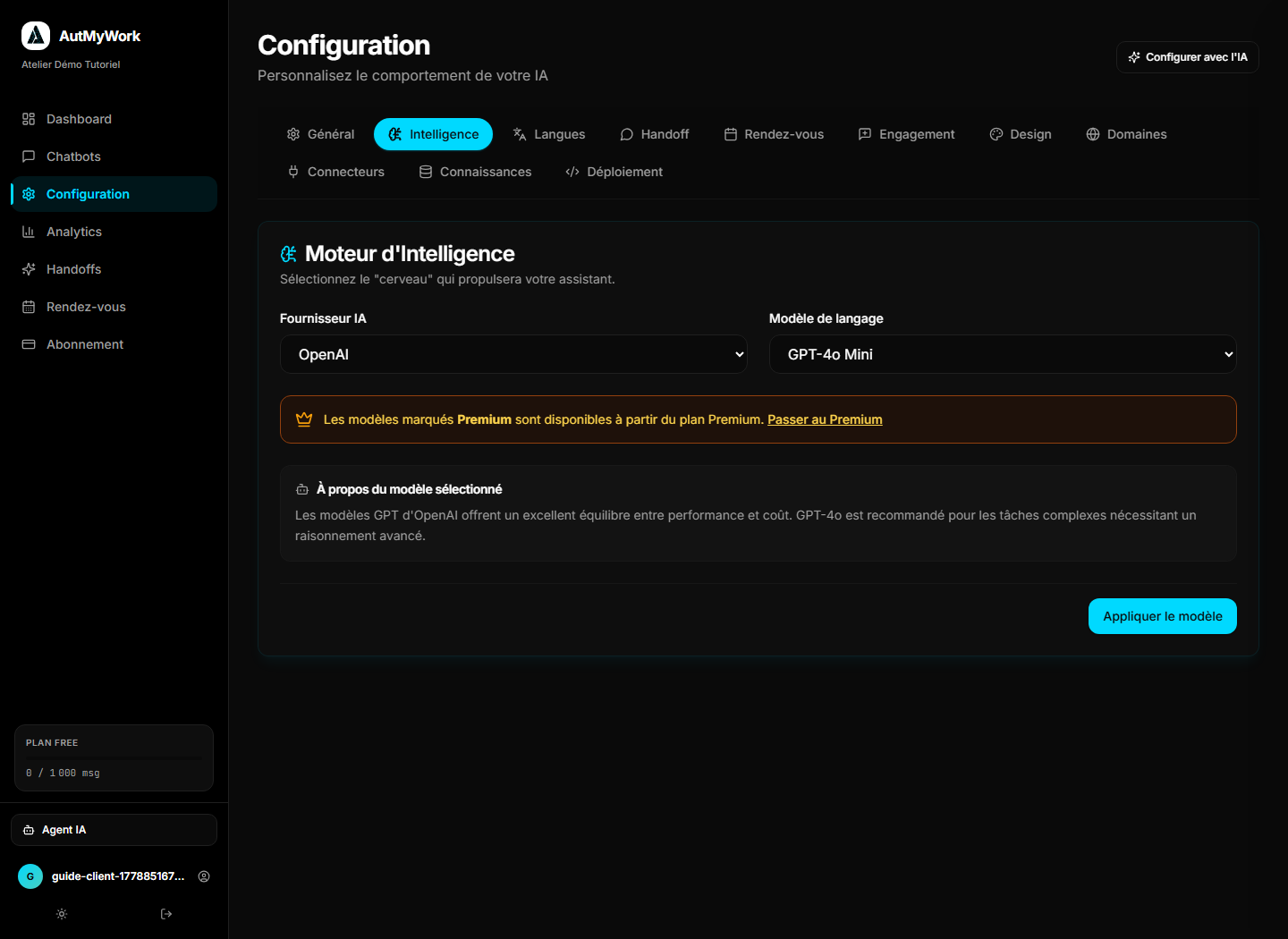Toggle light theme with the sun icon
1288x939 pixels.
click(x=62, y=914)
